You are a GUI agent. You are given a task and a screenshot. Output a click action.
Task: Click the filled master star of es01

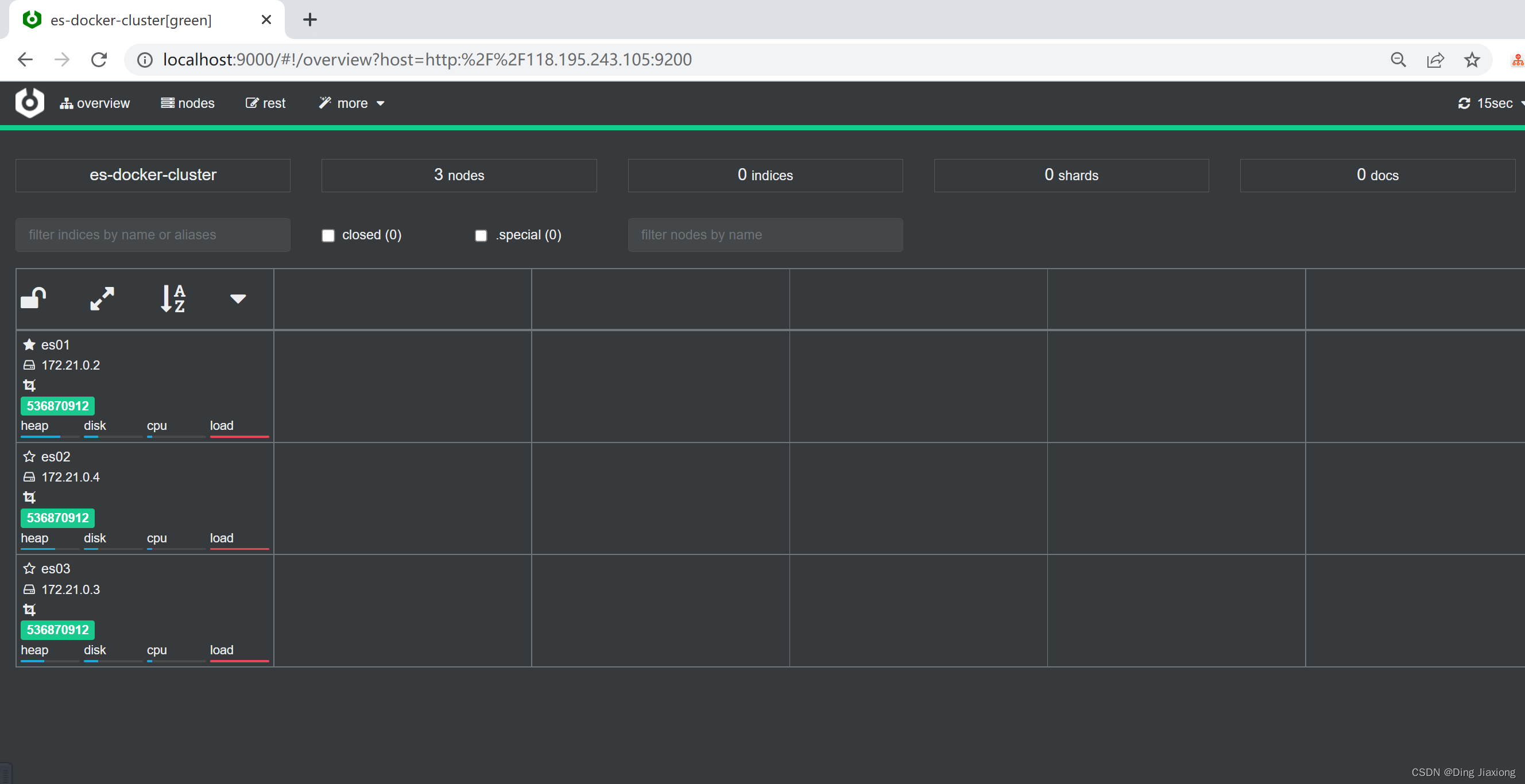tap(29, 344)
